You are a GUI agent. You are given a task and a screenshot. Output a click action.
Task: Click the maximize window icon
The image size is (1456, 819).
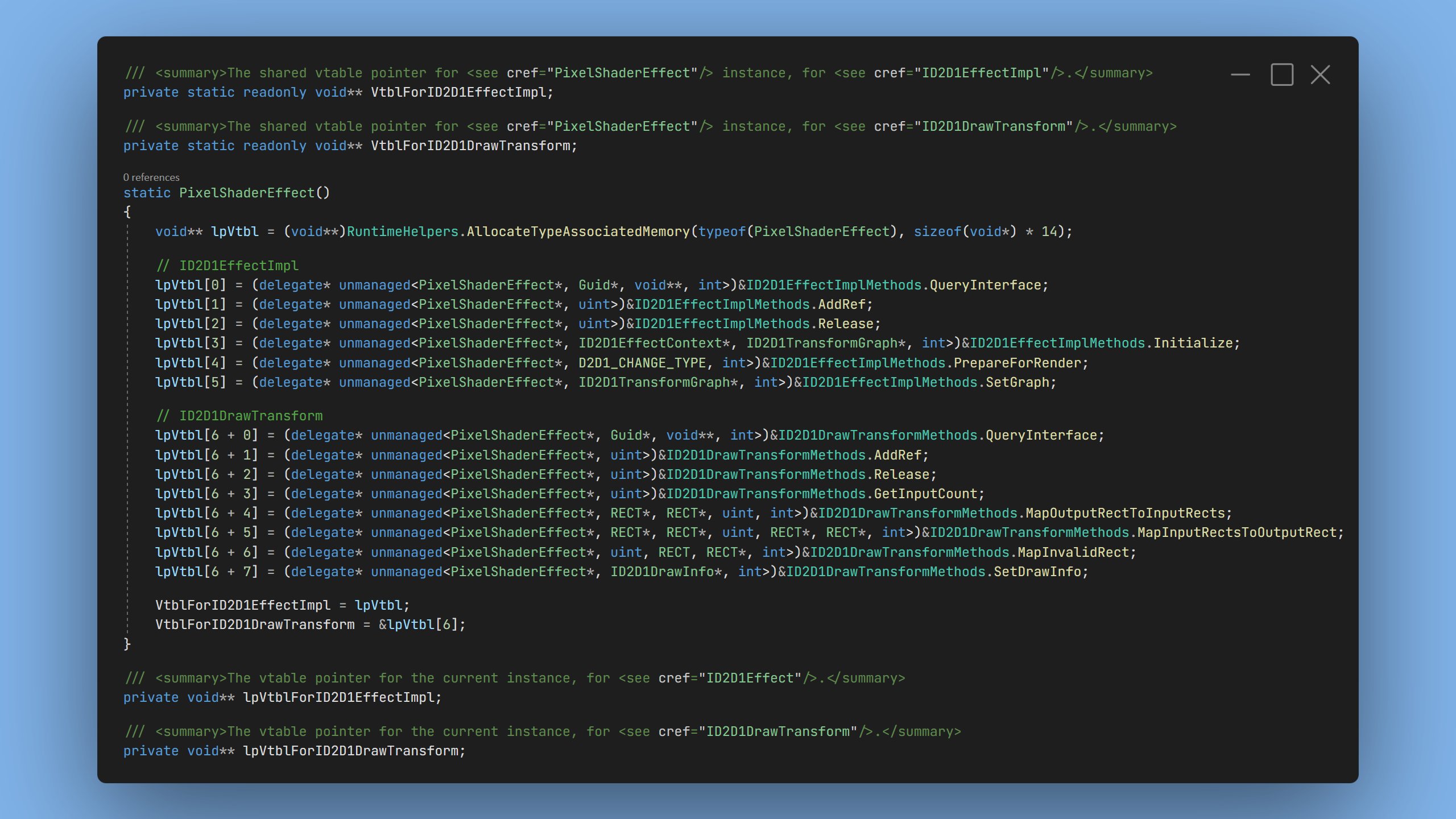point(1281,74)
